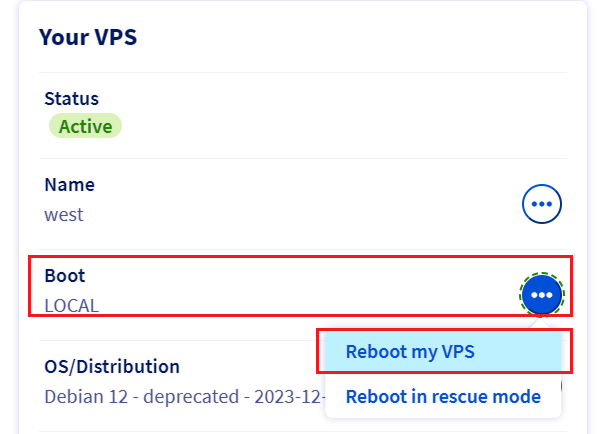Image resolution: width=606 pixels, height=434 pixels.
Task: Choose Reboot in rescue mode option
Action: (x=443, y=397)
